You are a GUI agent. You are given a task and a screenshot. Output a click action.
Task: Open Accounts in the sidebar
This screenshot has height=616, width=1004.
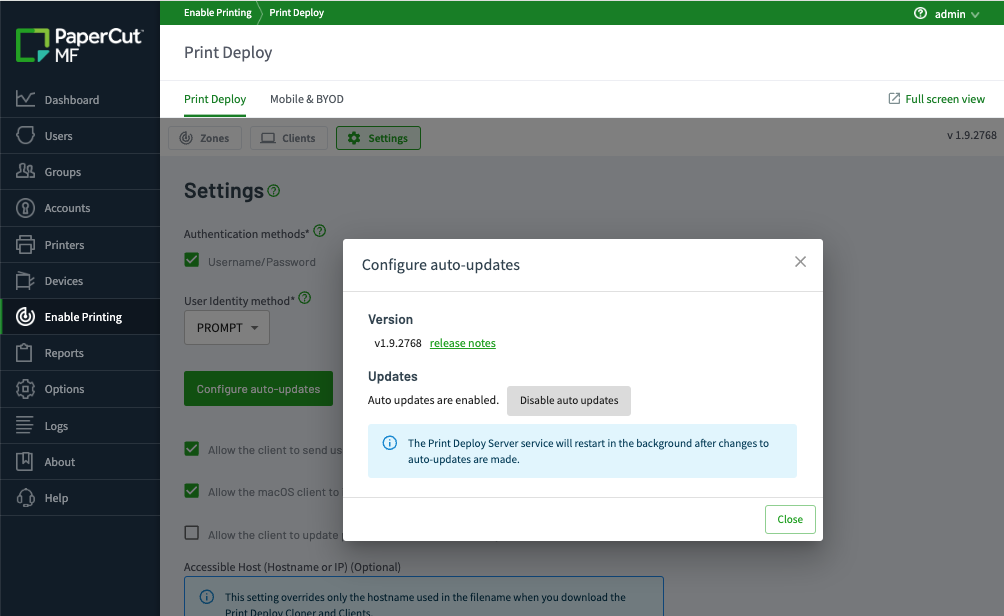pos(80,207)
